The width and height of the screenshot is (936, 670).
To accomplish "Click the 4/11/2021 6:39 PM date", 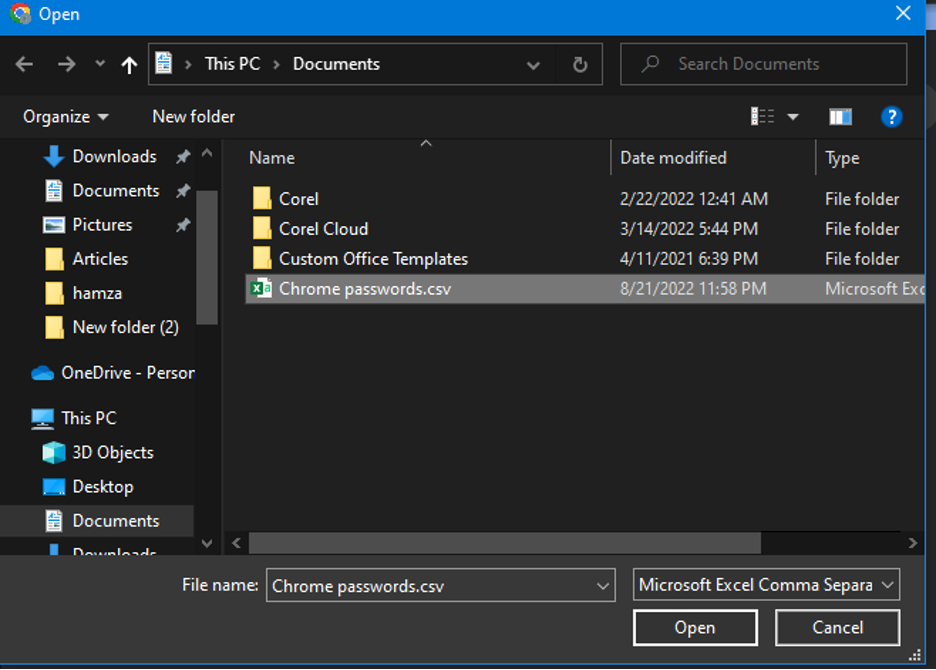I will [689, 259].
